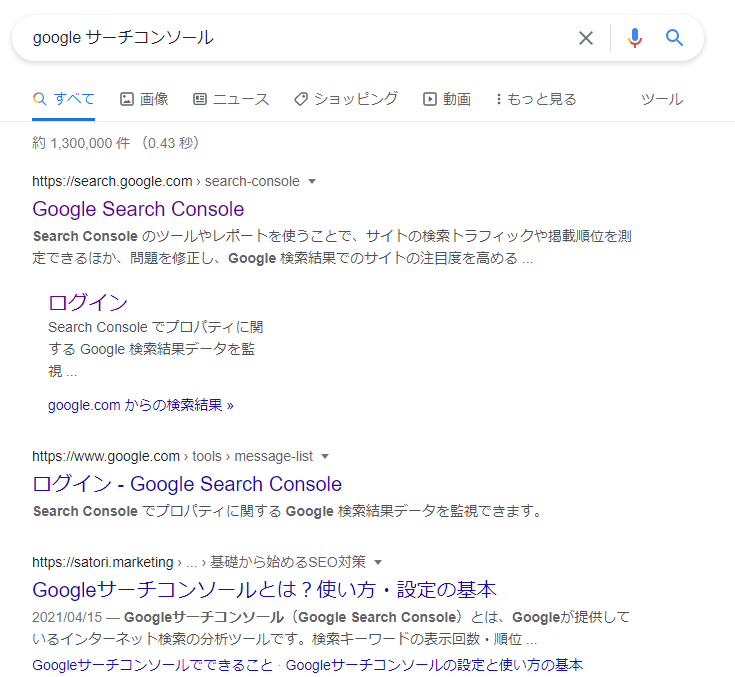Click the blue magnifier search button
The width and height of the screenshot is (735, 677).
[675, 38]
